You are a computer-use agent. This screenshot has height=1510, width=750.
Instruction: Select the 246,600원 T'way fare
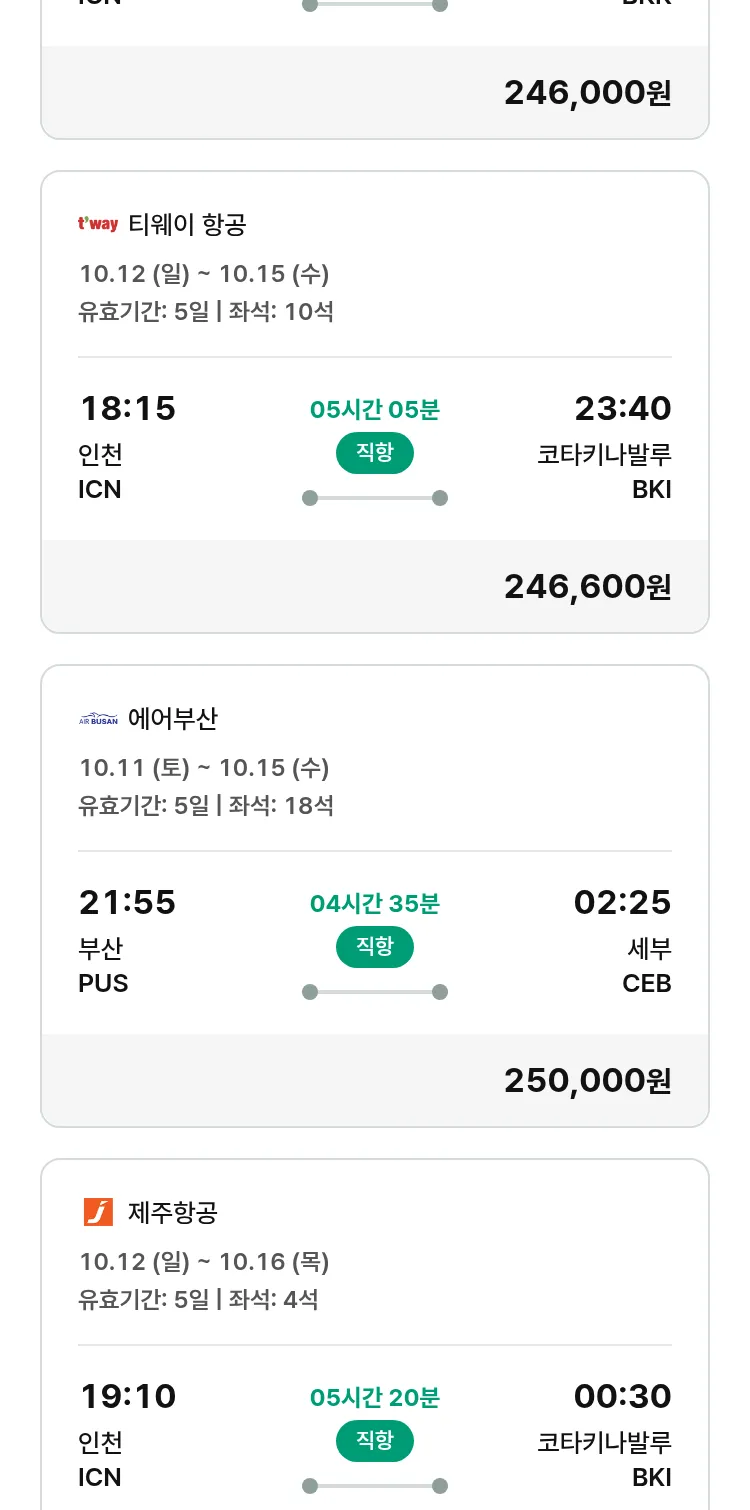587,587
